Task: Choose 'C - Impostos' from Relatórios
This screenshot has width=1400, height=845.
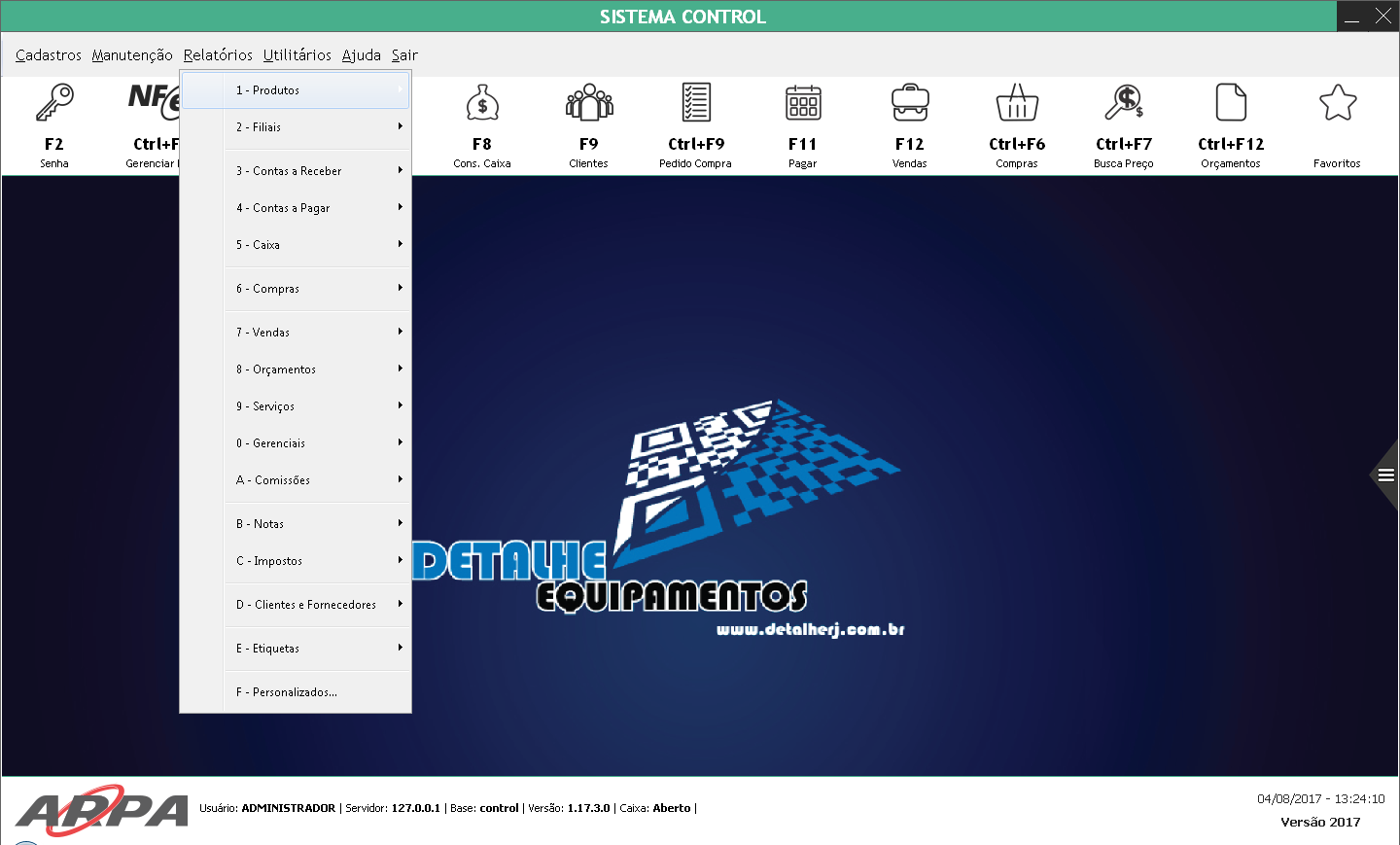Action: pos(296,561)
